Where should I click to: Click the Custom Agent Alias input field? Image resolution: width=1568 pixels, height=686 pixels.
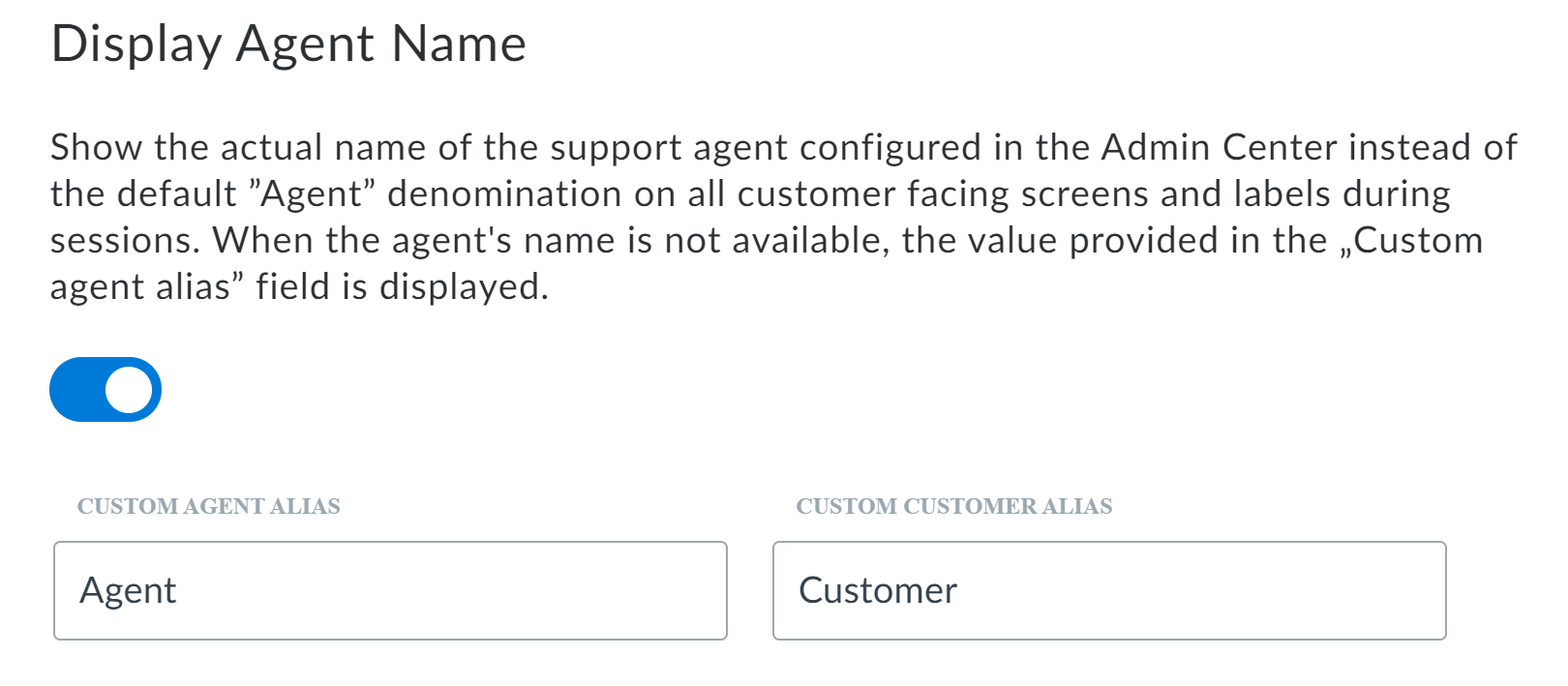(390, 590)
